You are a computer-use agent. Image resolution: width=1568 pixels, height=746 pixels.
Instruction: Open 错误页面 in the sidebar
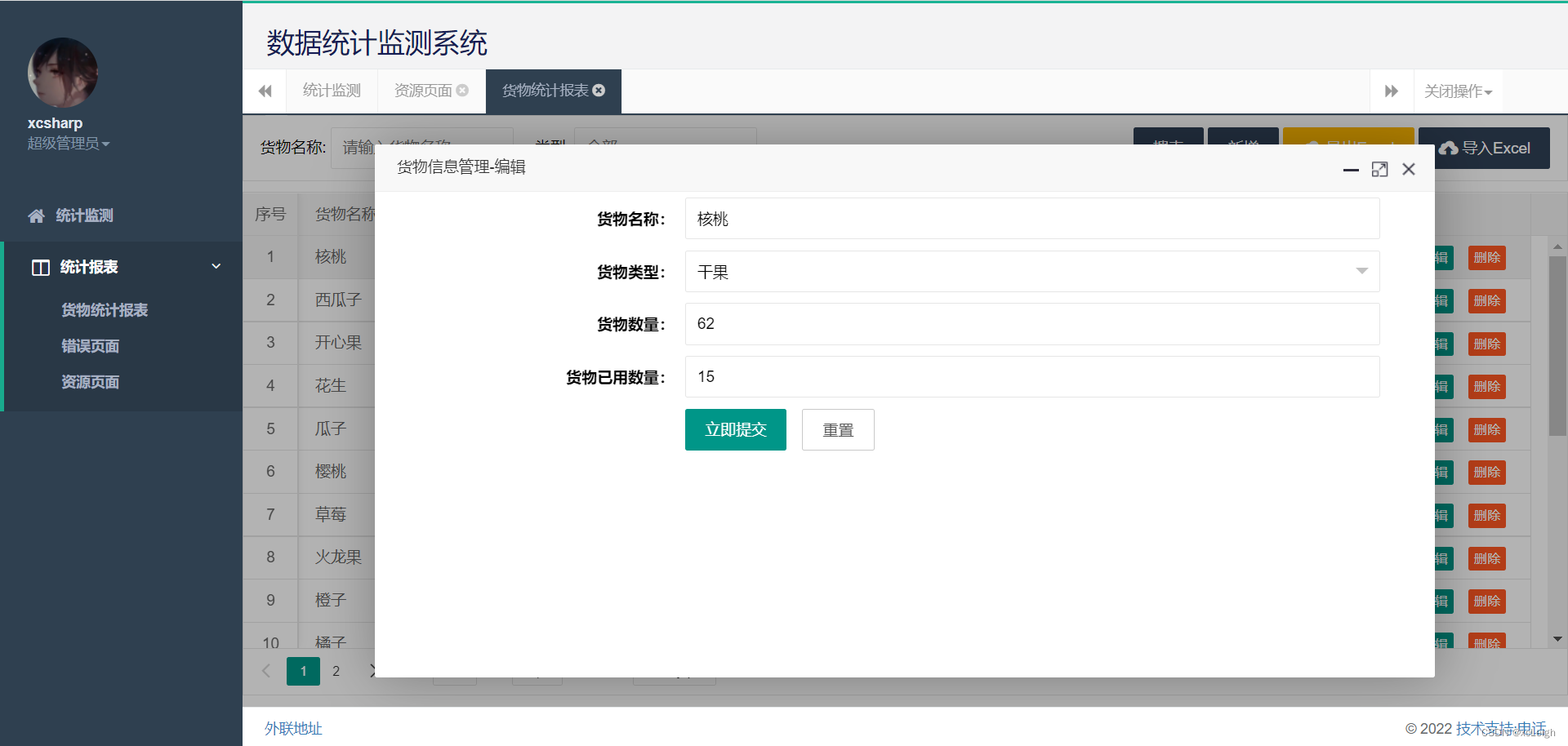point(90,346)
